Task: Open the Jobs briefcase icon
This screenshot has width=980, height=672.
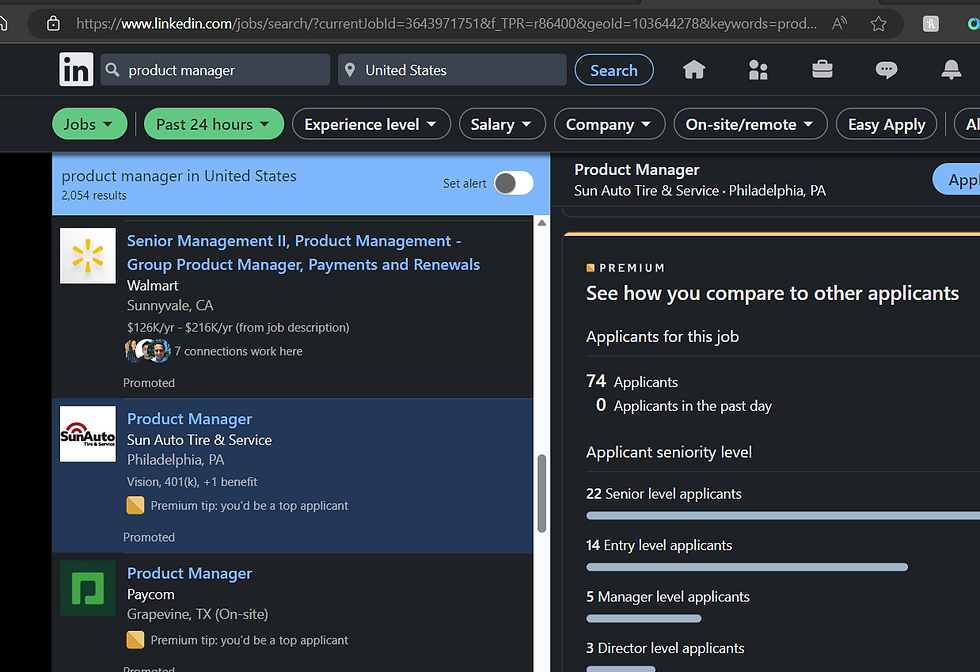Action: [x=822, y=70]
